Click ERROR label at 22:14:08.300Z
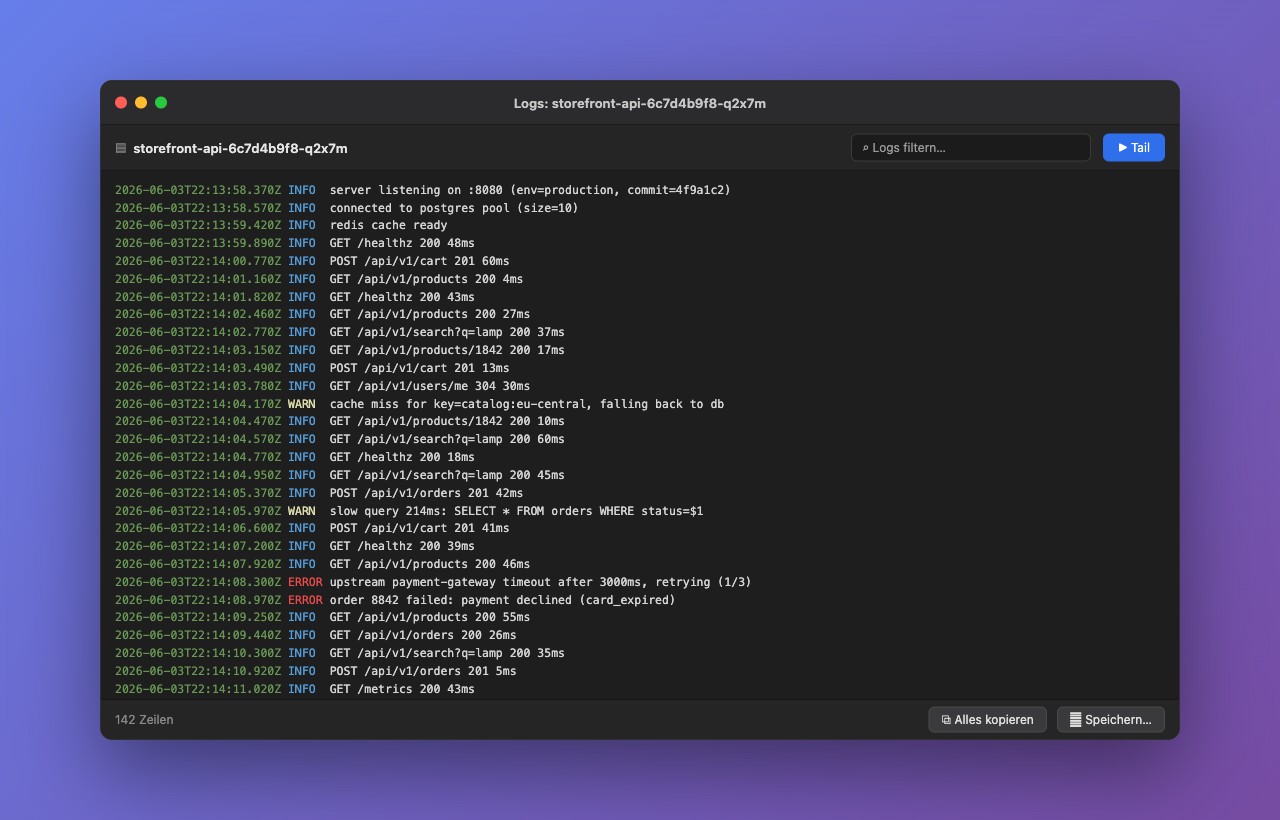Viewport: 1280px width, 820px height. (x=305, y=582)
